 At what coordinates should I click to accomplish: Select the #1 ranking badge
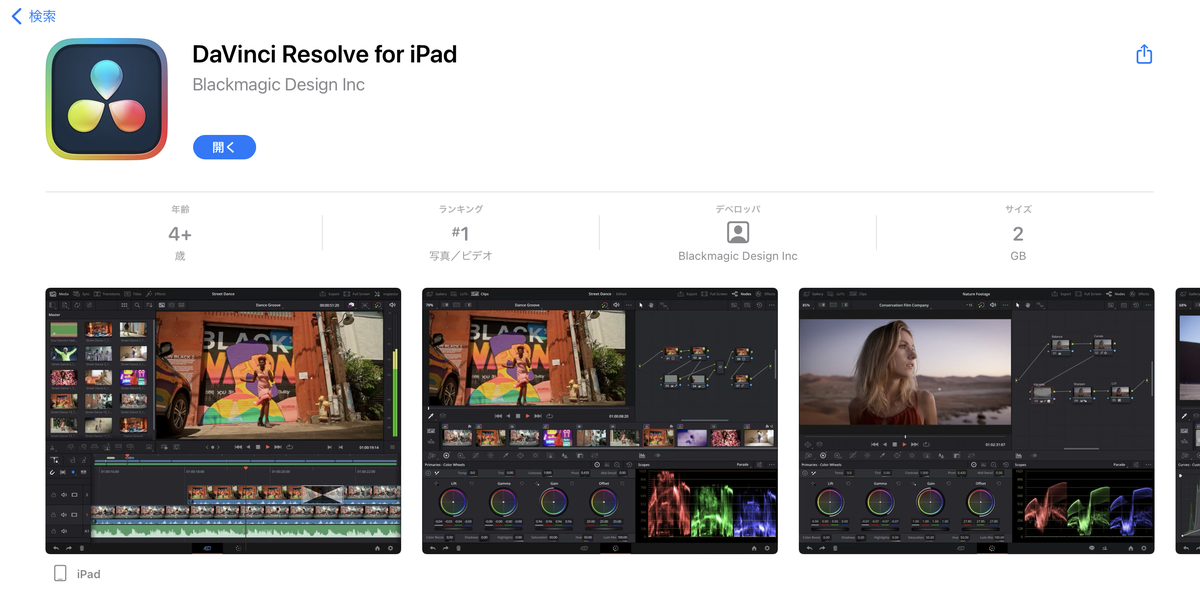[x=460, y=234]
